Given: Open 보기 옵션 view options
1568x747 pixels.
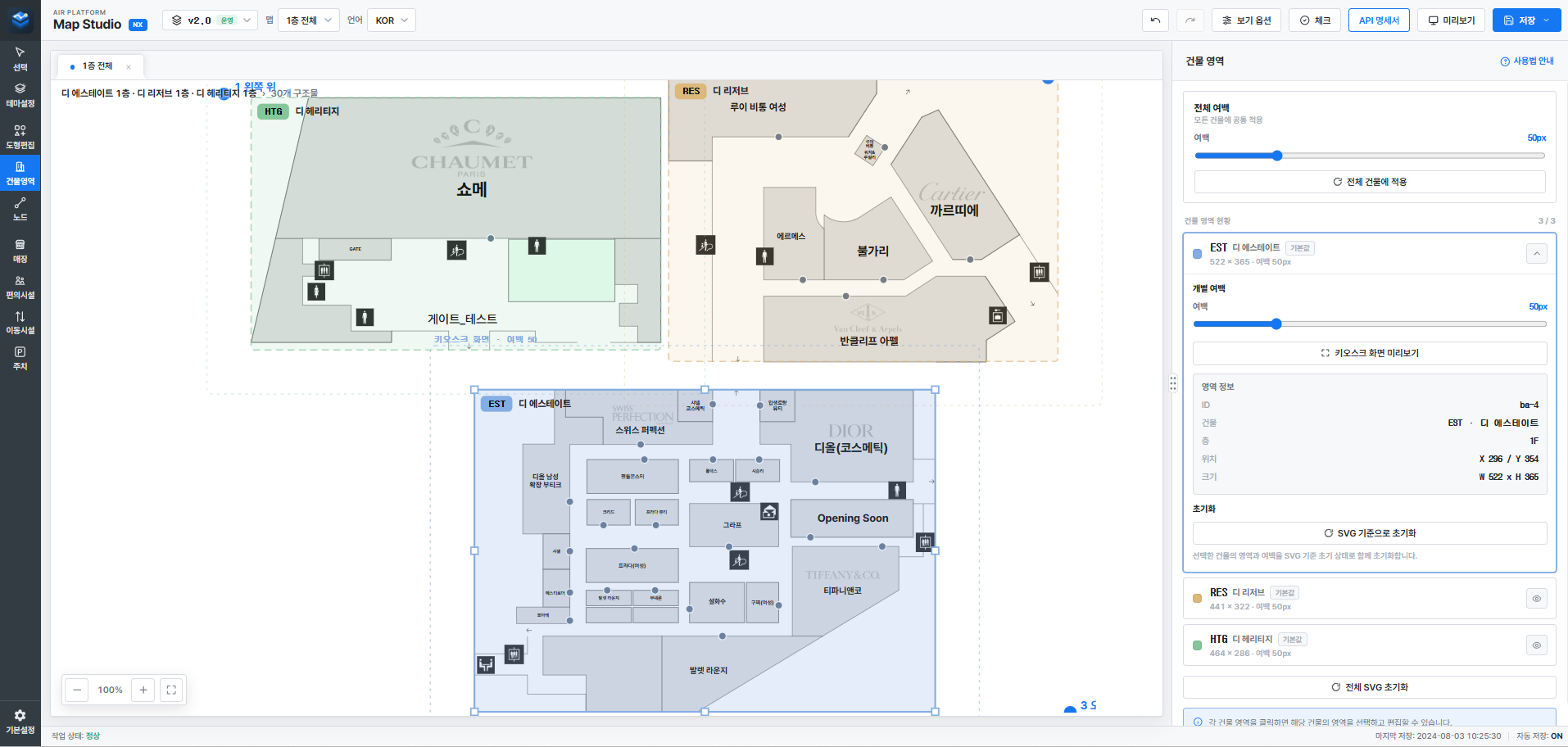Looking at the screenshot, I should click(x=1246, y=20).
